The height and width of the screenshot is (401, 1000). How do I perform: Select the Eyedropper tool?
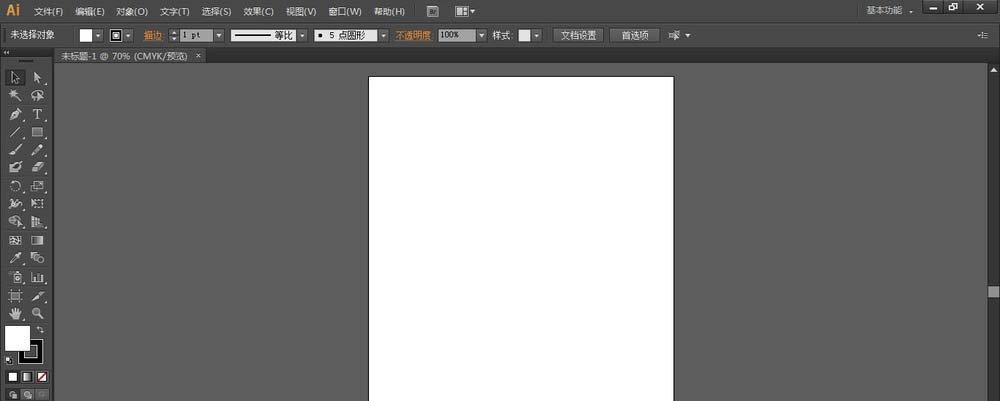[x=16, y=258]
